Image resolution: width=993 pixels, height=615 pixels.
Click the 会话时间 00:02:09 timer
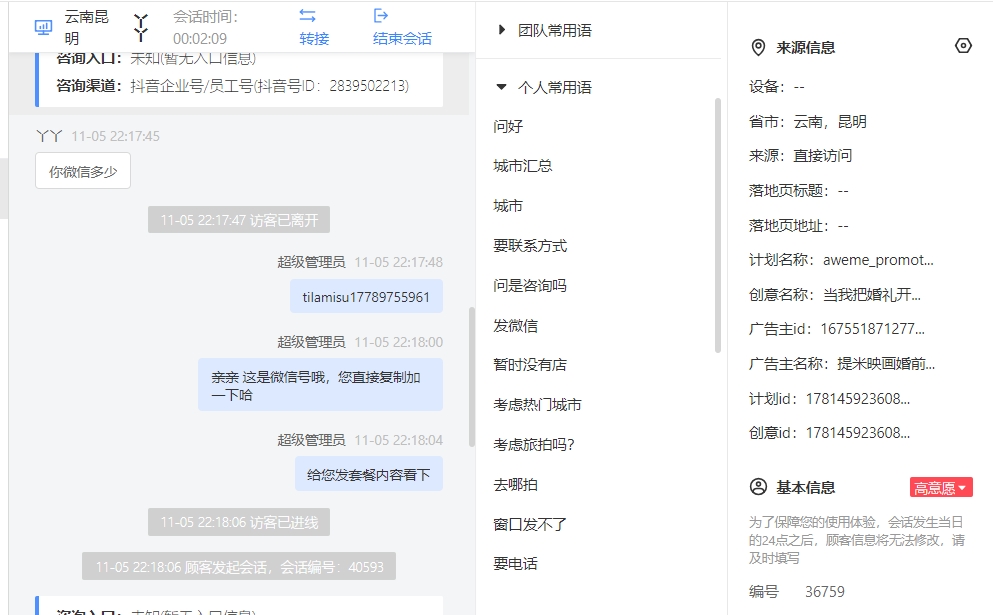(x=205, y=27)
